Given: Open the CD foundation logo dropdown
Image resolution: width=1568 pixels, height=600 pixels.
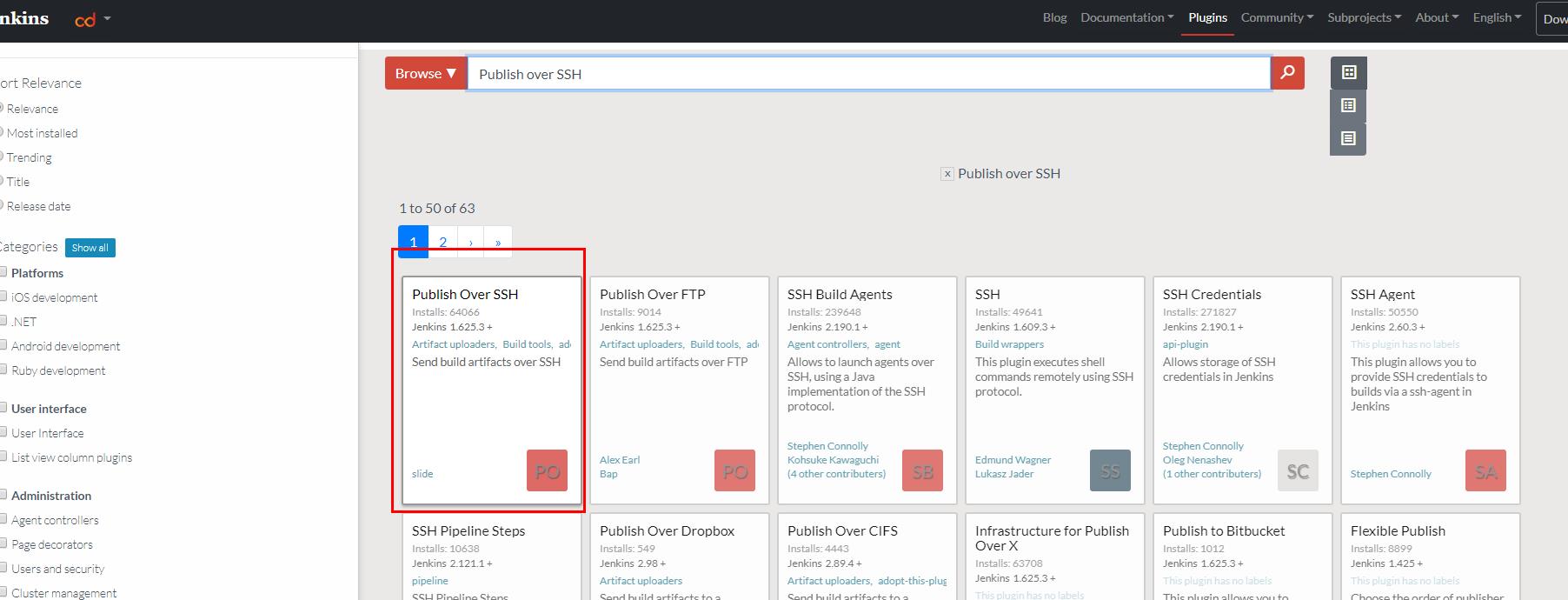Looking at the screenshot, I should point(93,19).
